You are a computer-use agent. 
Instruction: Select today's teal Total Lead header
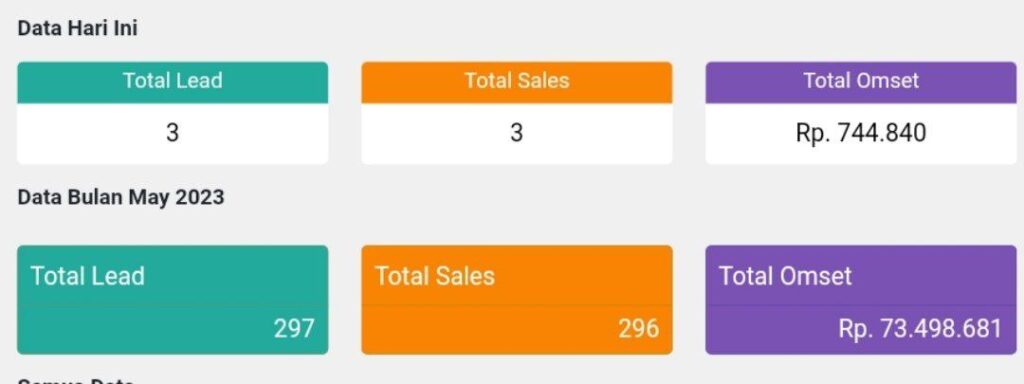(x=172, y=82)
